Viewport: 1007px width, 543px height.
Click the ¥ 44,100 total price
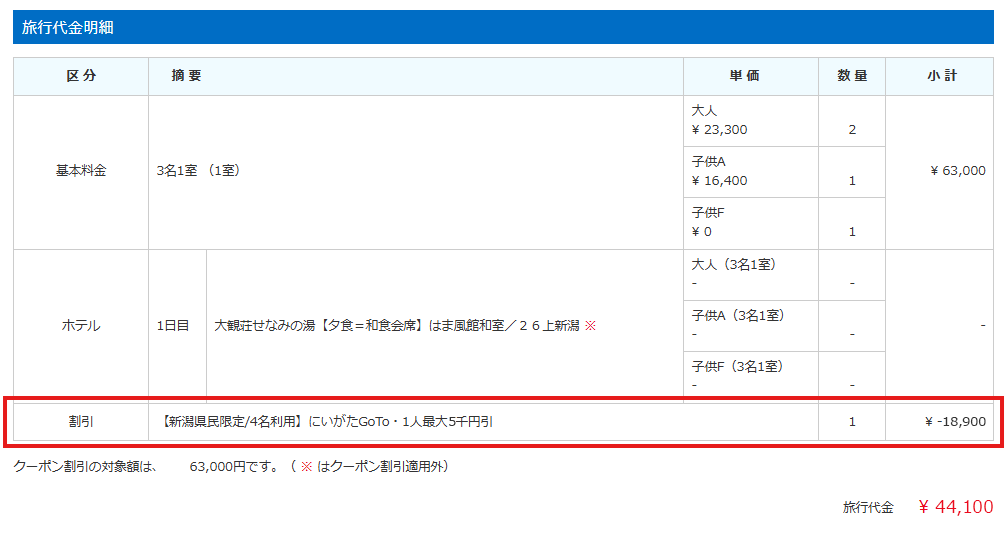956,507
